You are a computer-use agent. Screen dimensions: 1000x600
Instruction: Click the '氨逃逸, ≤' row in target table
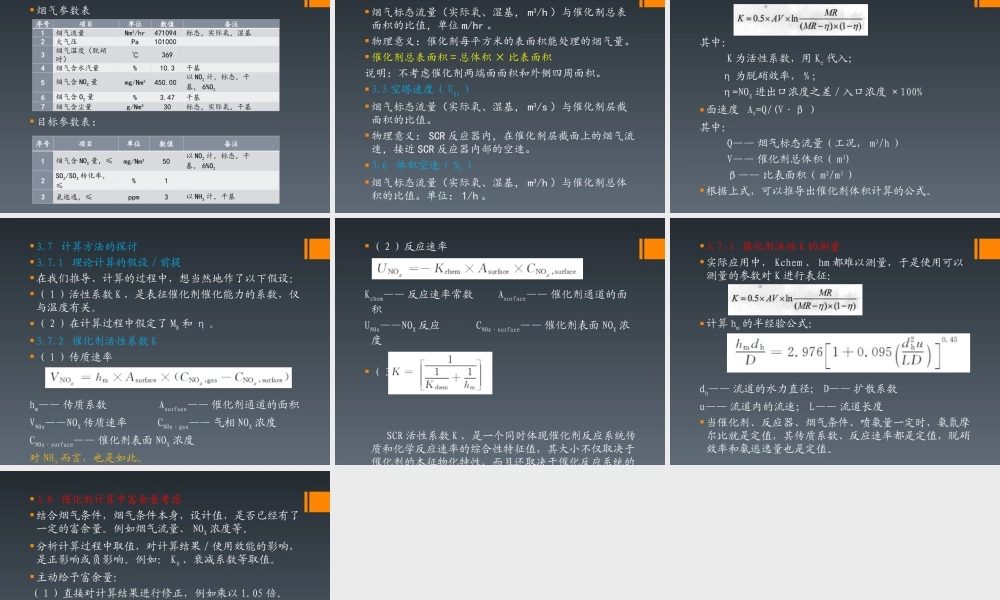point(156,197)
